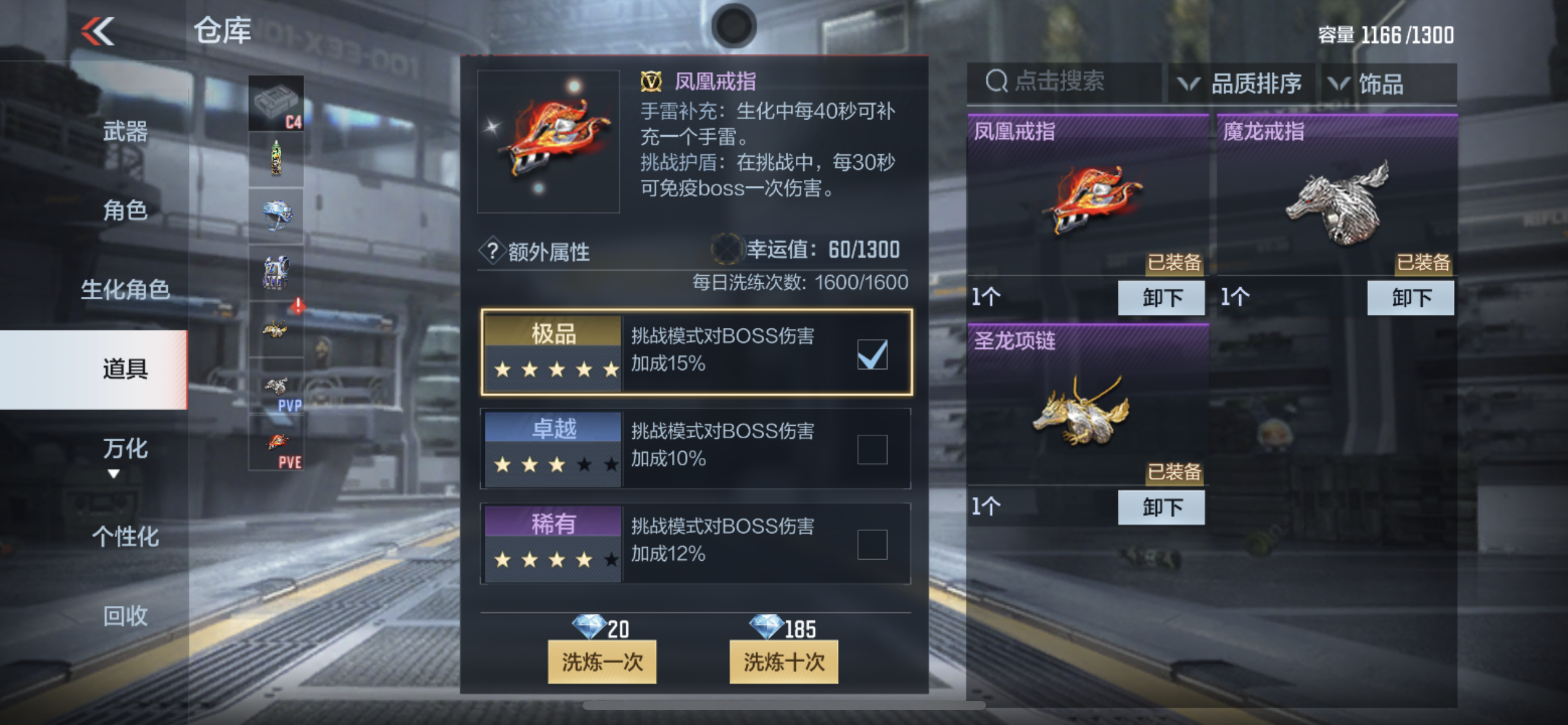Expand the 万化 sidebar arrow
This screenshot has height=725, width=1568.
[113, 474]
